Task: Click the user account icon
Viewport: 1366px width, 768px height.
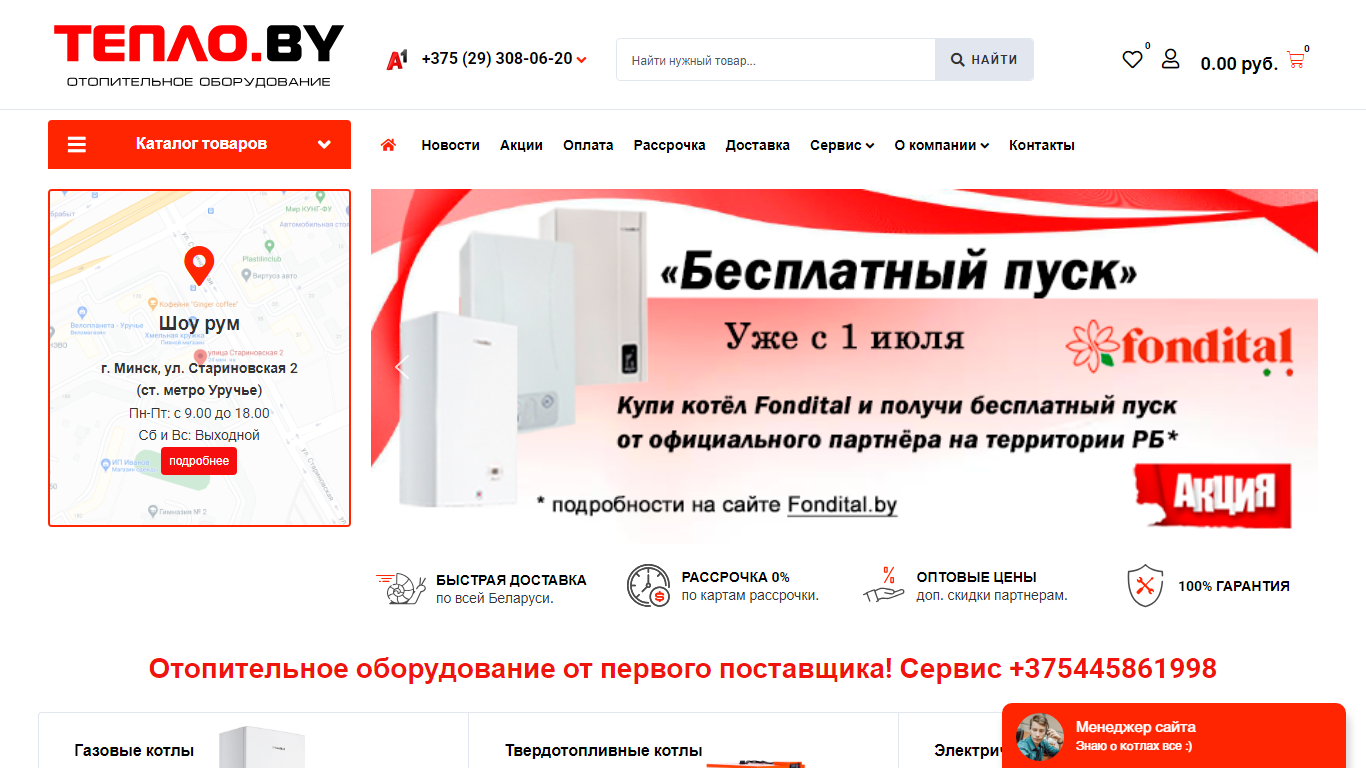Action: [x=1170, y=59]
